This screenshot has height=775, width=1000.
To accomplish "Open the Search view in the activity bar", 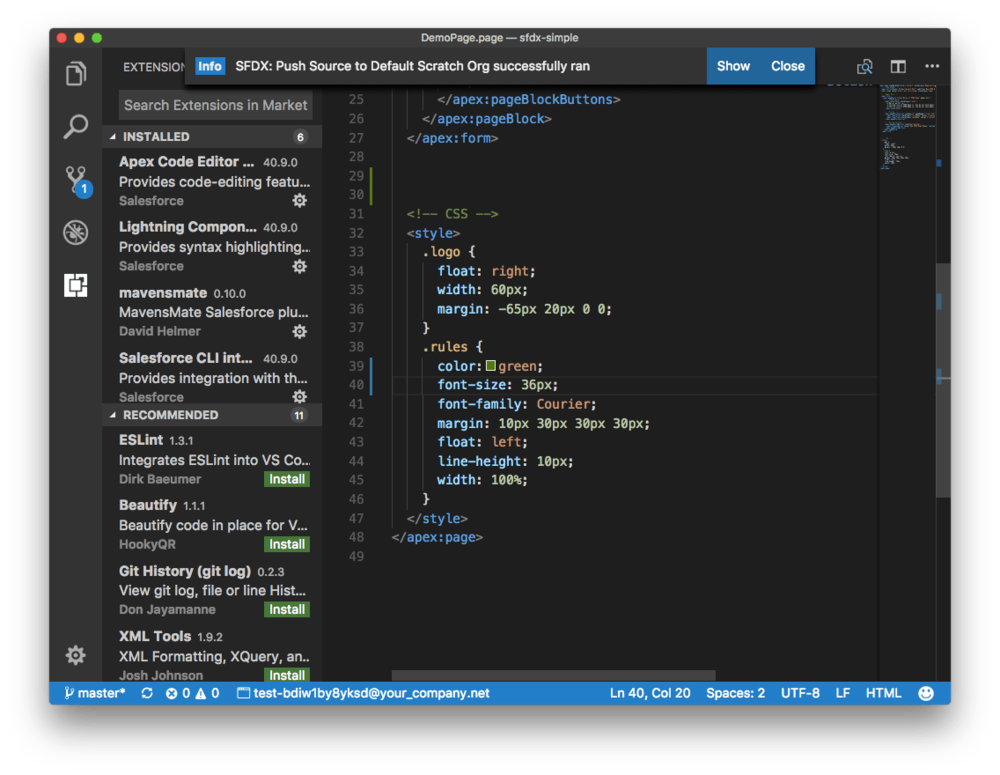I will (x=75, y=126).
